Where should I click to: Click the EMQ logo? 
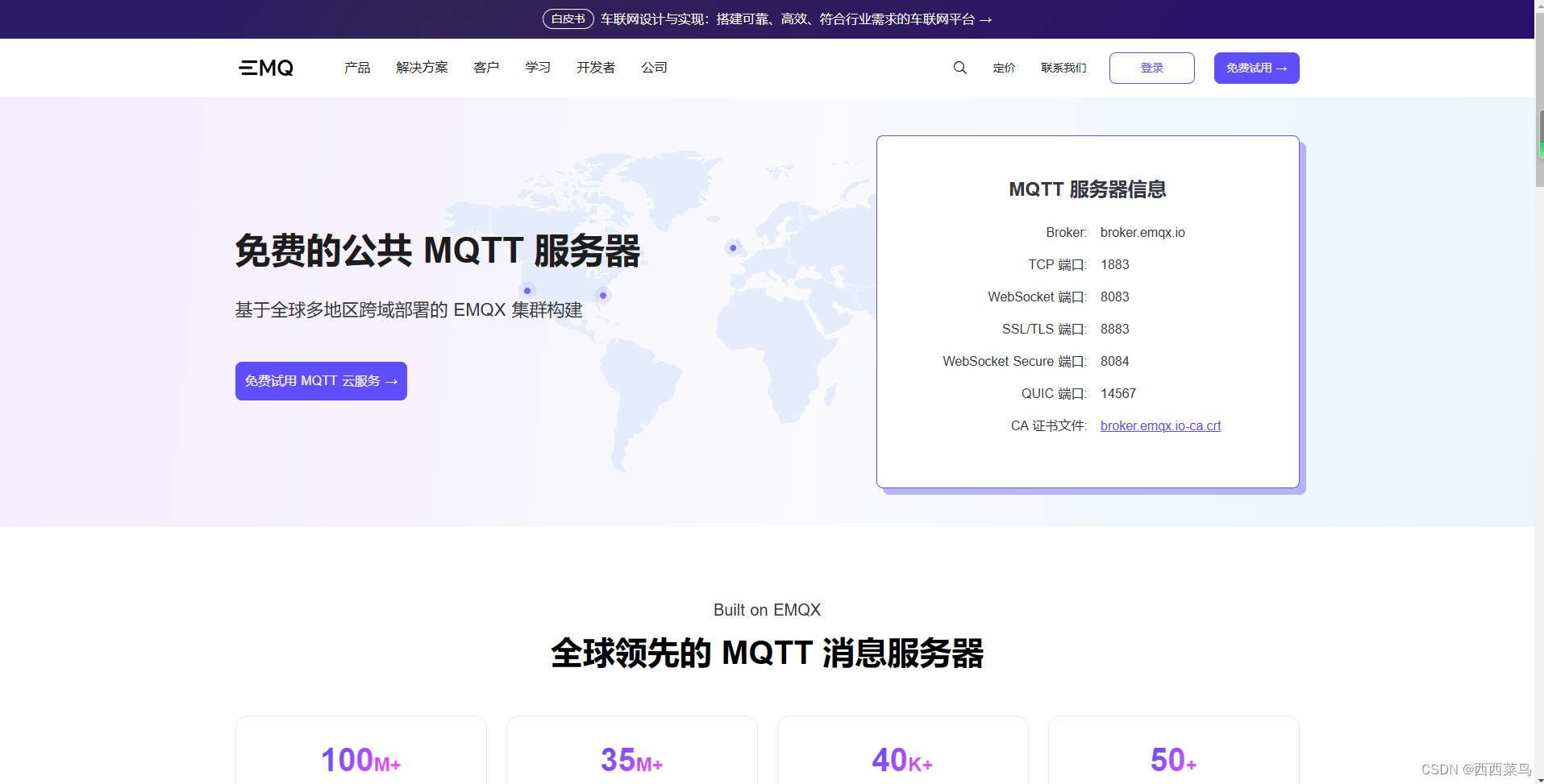[x=266, y=68]
